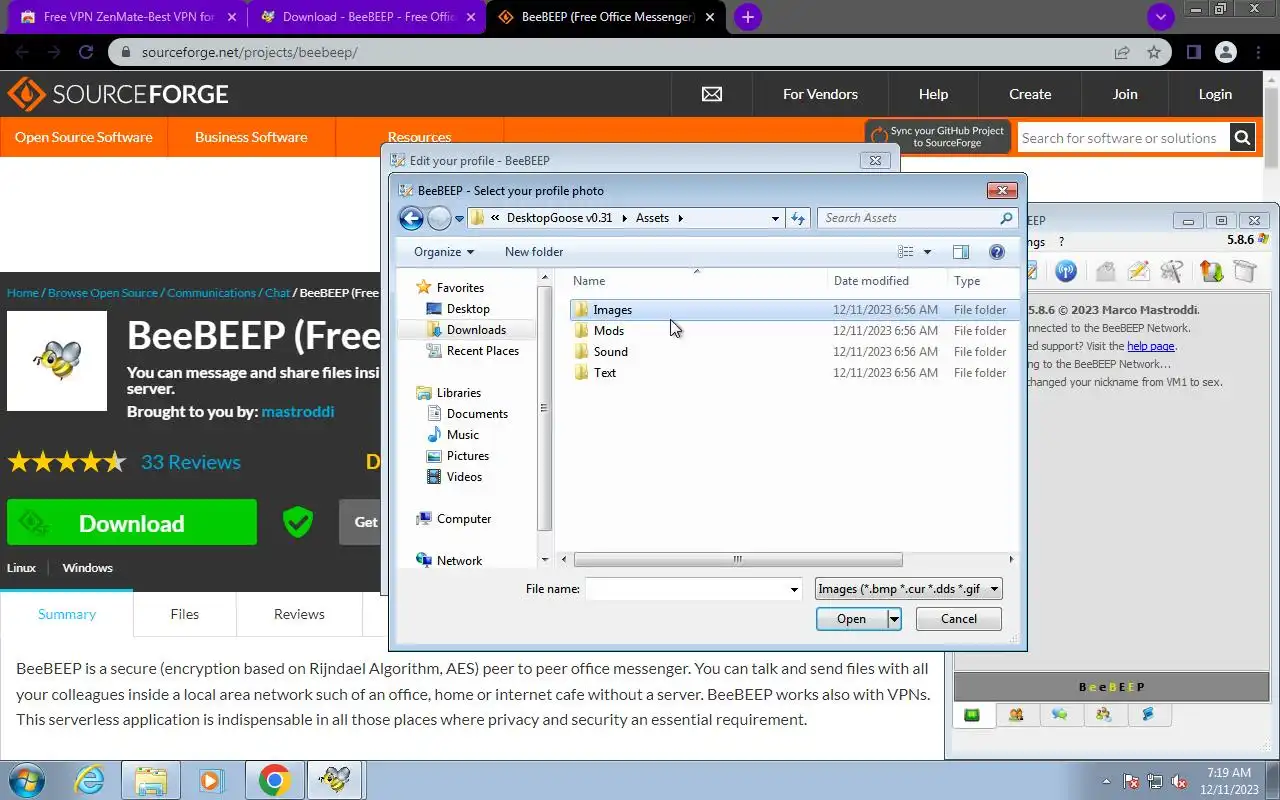Screen dimensions: 1280x800
Task: Open the BeeBEEP chats bubble tab
Action: click(1060, 715)
